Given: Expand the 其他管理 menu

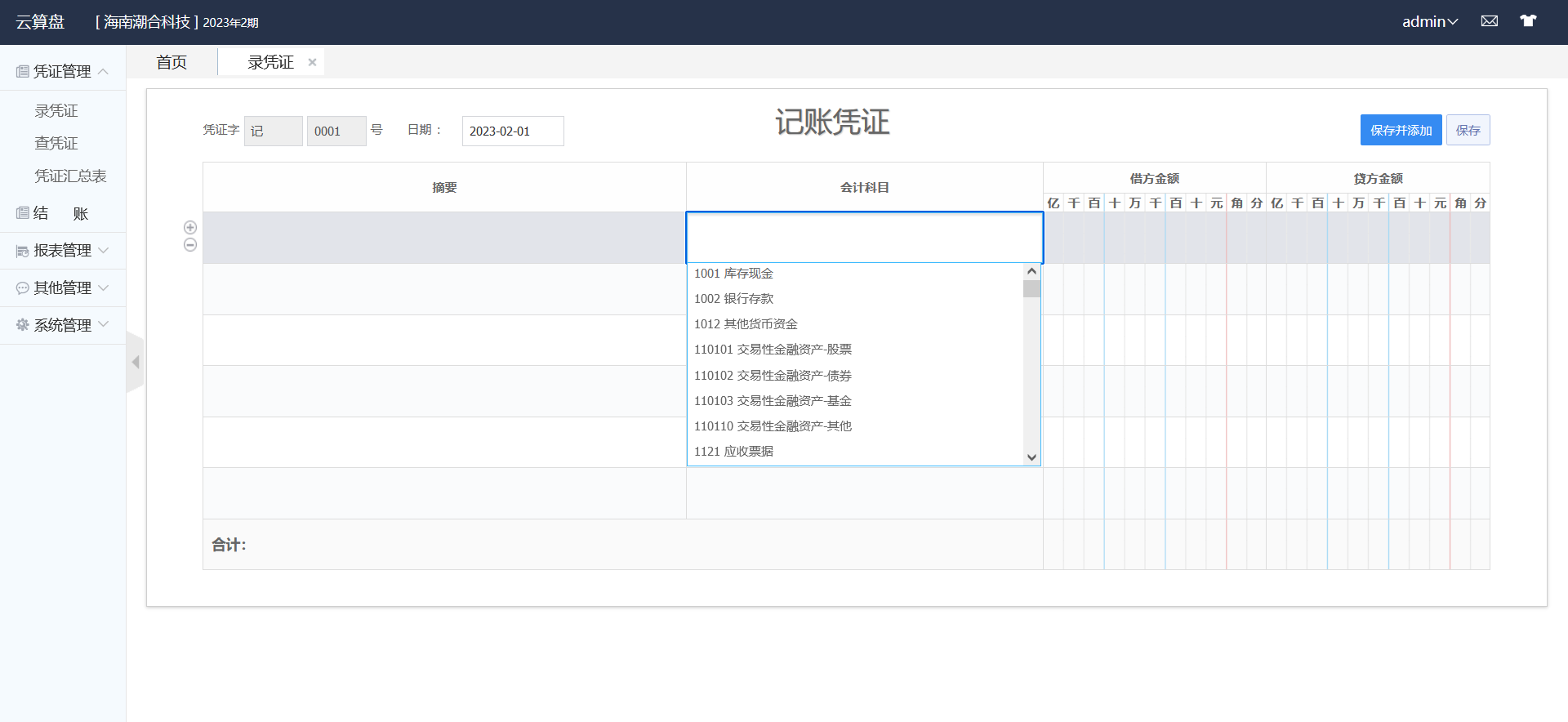Looking at the screenshot, I should pyautogui.click(x=63, y=288).
